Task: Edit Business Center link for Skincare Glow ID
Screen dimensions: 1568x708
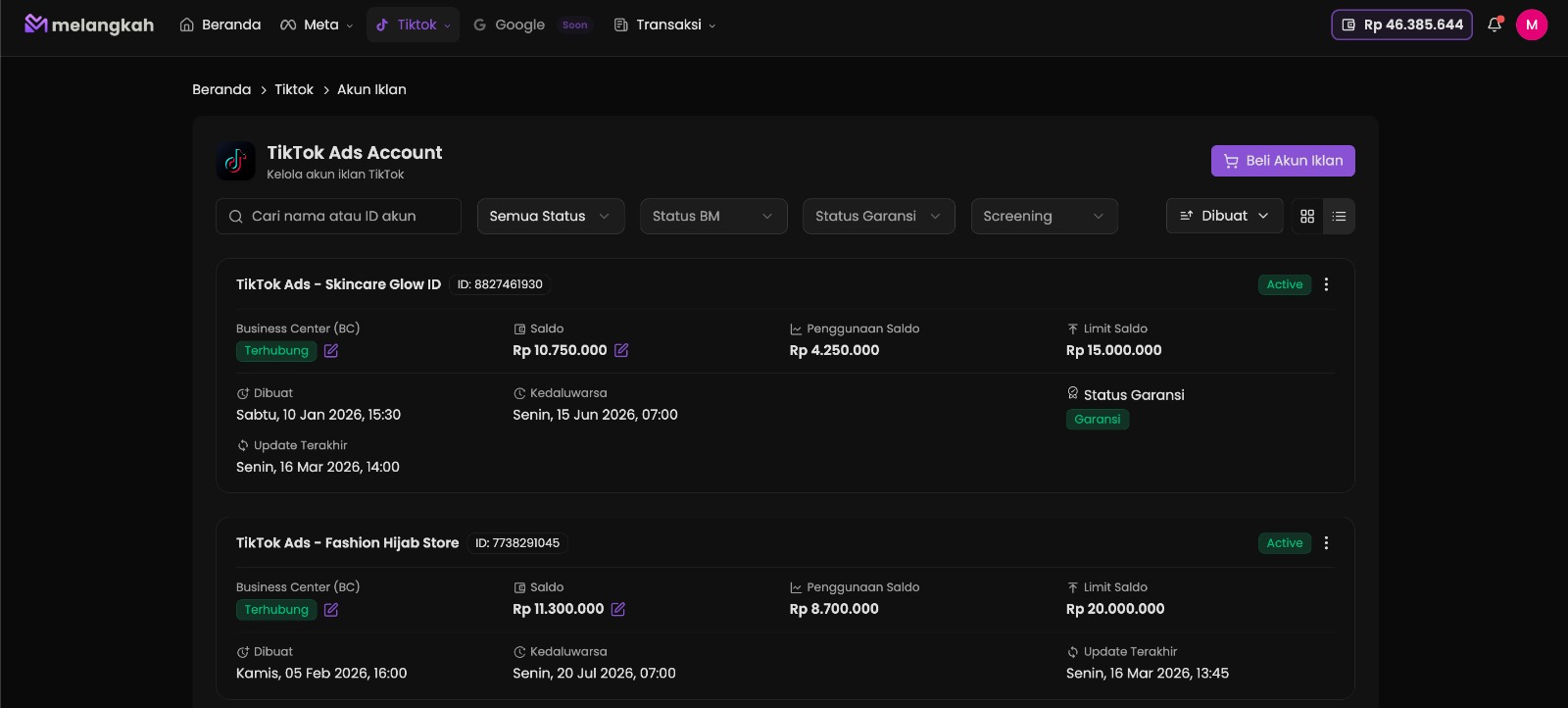Action: coord(331,351)
